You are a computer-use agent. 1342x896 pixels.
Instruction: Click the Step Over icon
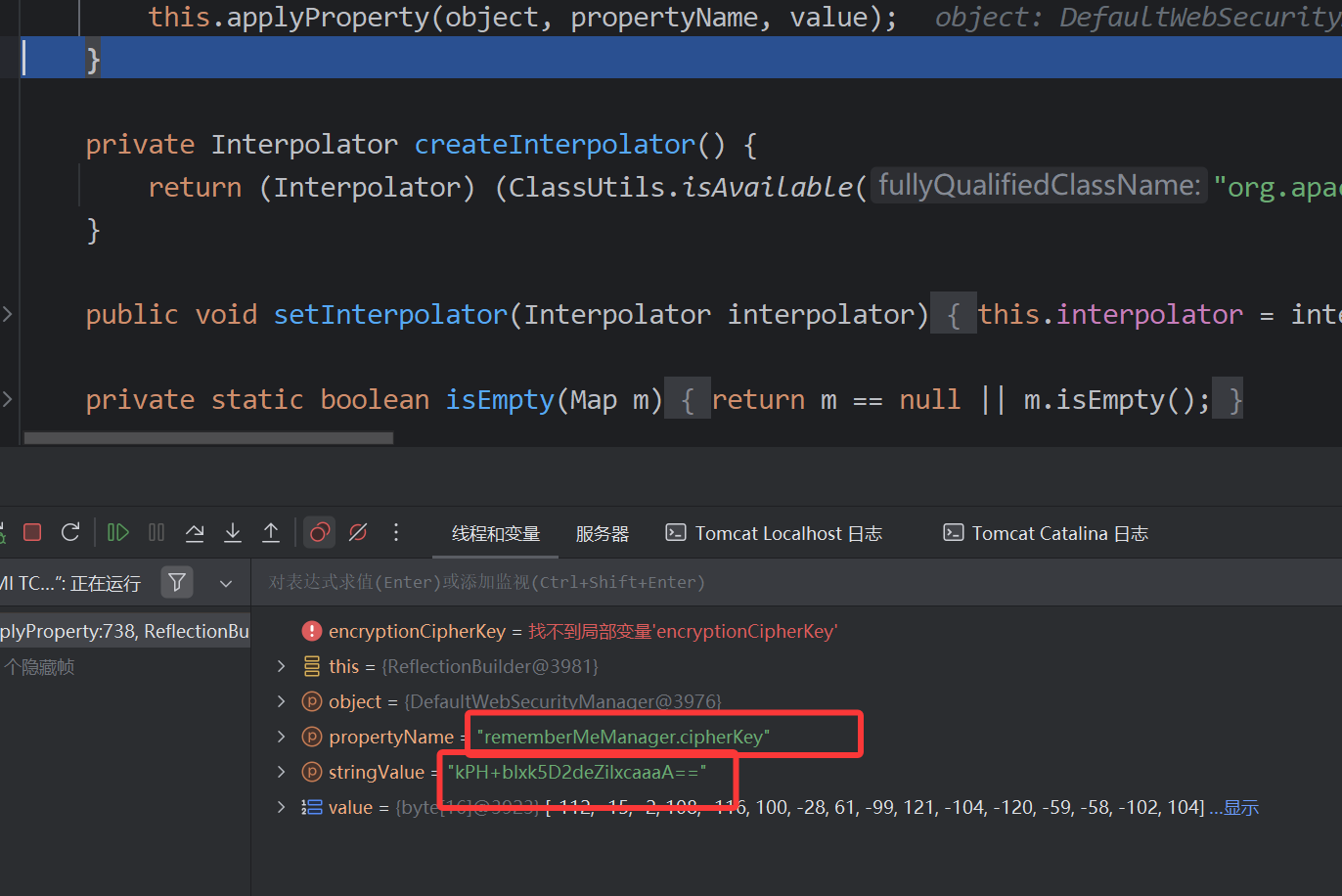[195, 532]
